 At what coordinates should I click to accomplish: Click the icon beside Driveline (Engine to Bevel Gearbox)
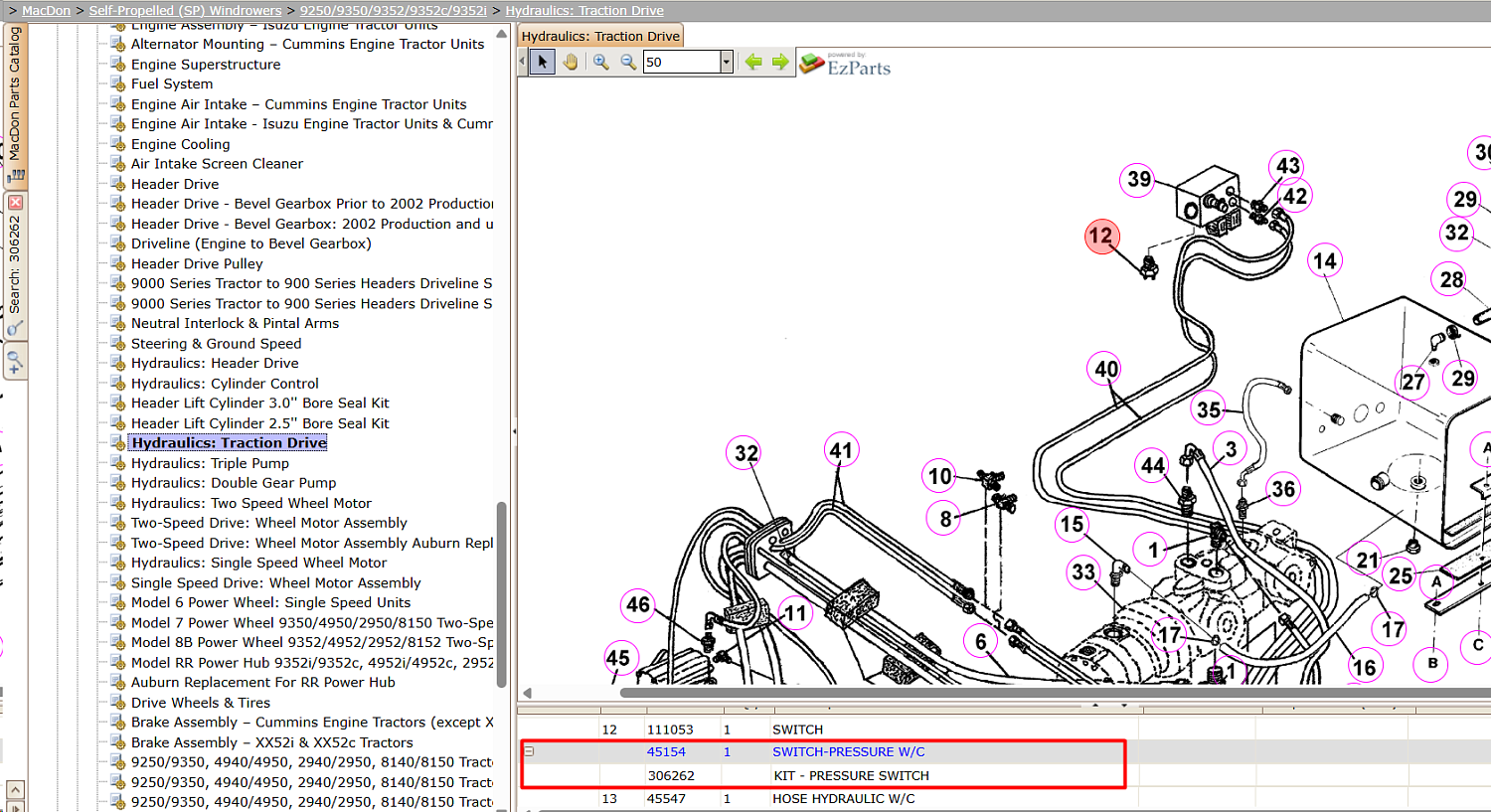[x=117, y=243]
